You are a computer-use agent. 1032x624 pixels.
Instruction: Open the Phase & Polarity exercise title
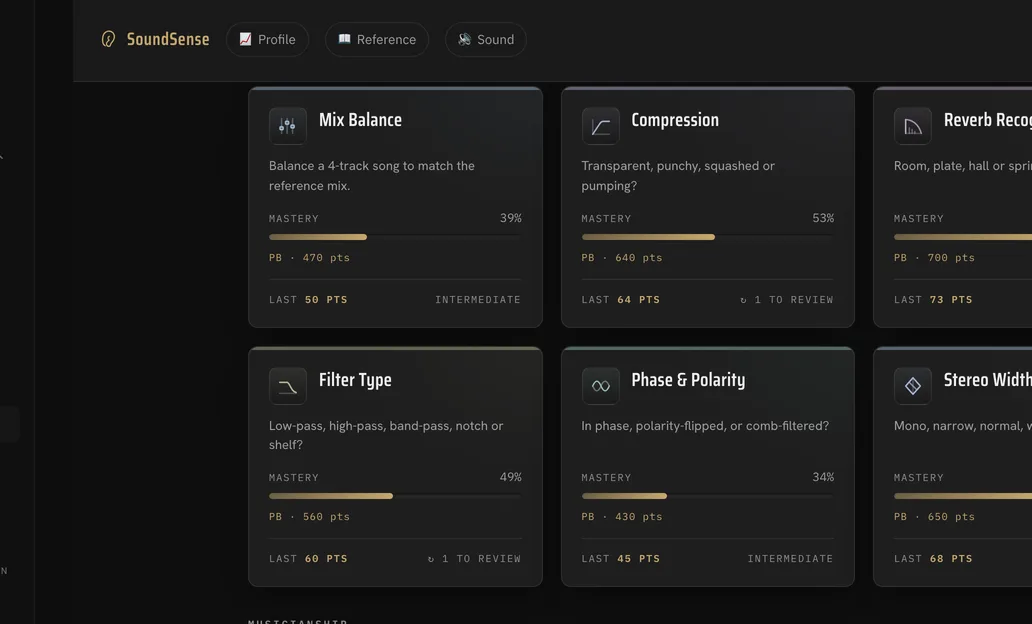point(688,380)
